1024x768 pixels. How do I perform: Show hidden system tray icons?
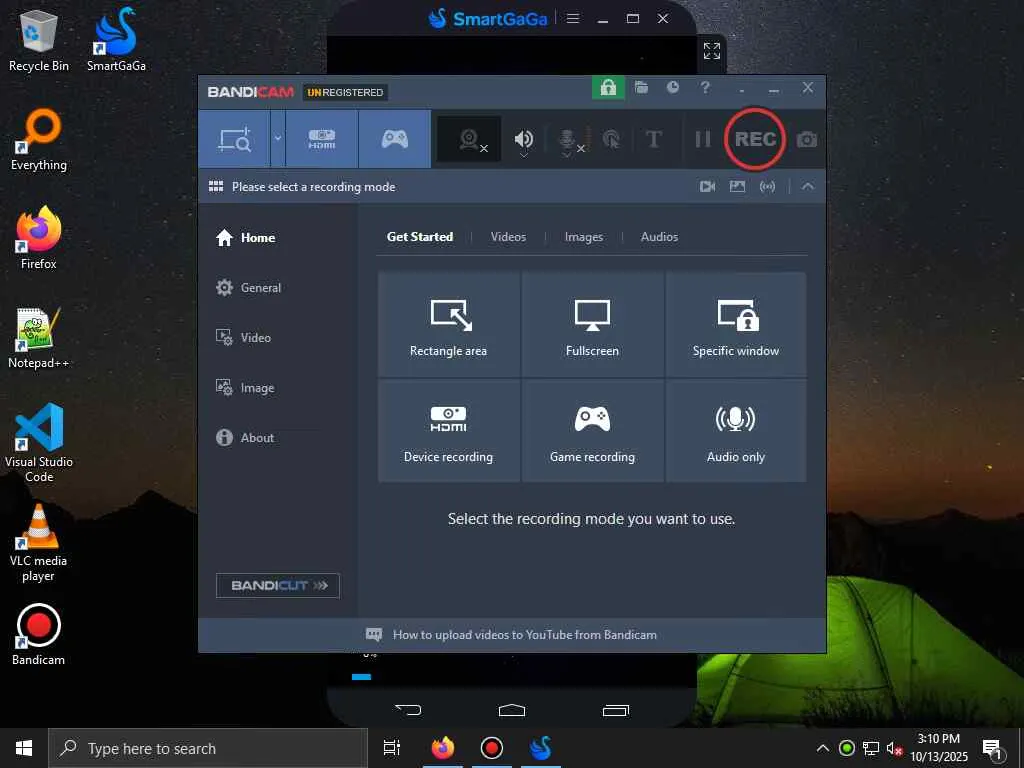pos(823,748)
